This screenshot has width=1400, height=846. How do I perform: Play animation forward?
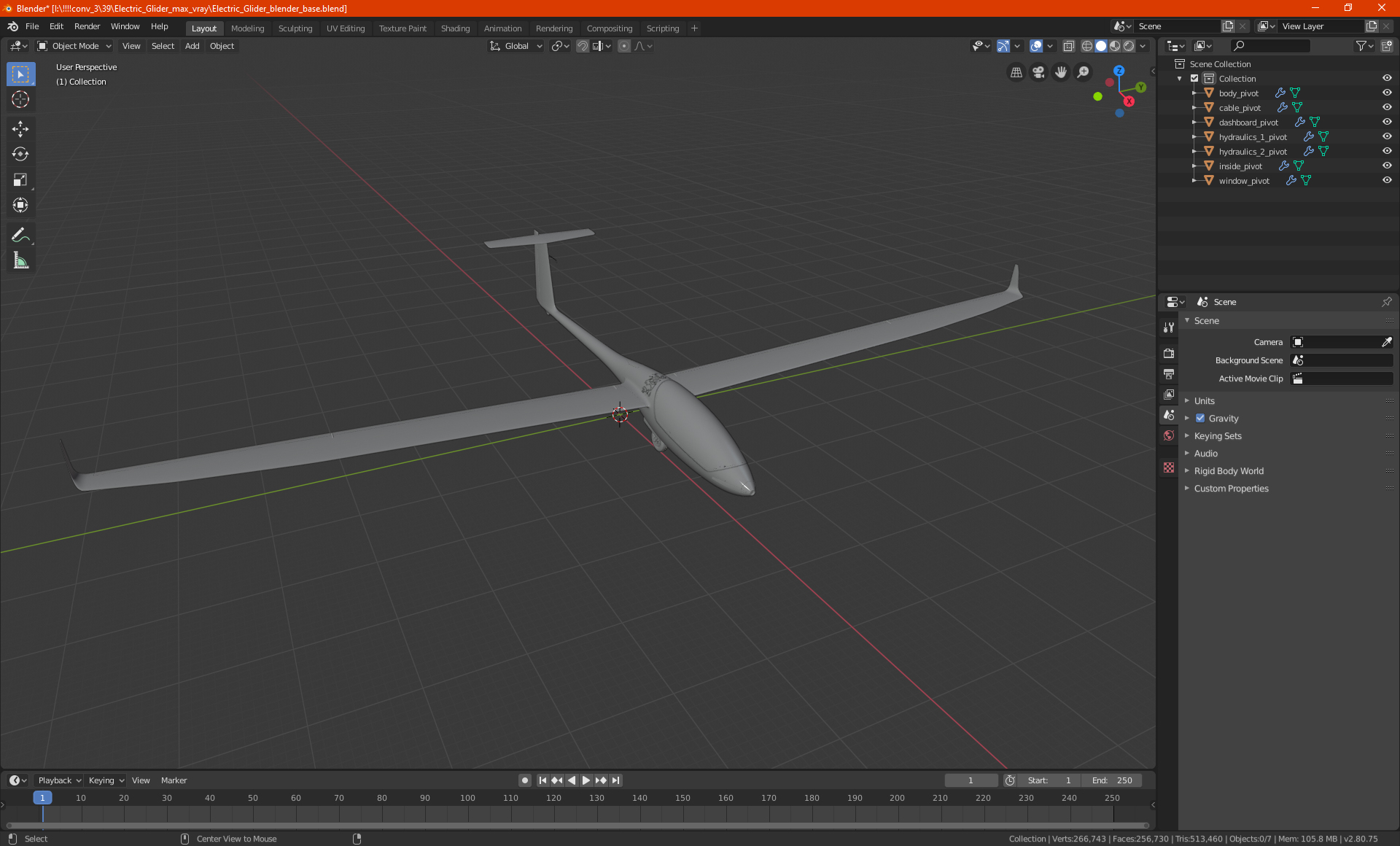(586, 780)
